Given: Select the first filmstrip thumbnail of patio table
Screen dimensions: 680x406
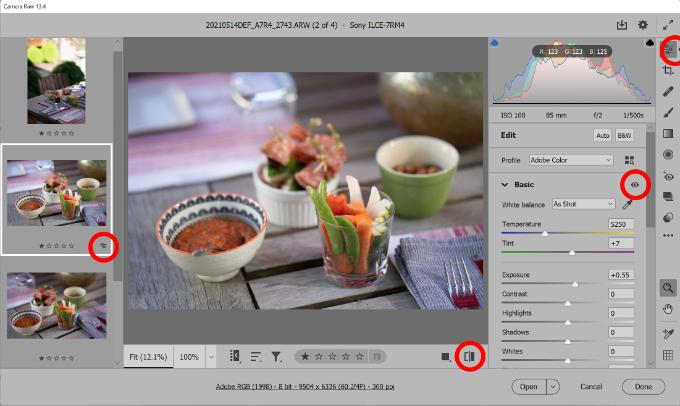Looking at the screenshot, I should 56,81.
